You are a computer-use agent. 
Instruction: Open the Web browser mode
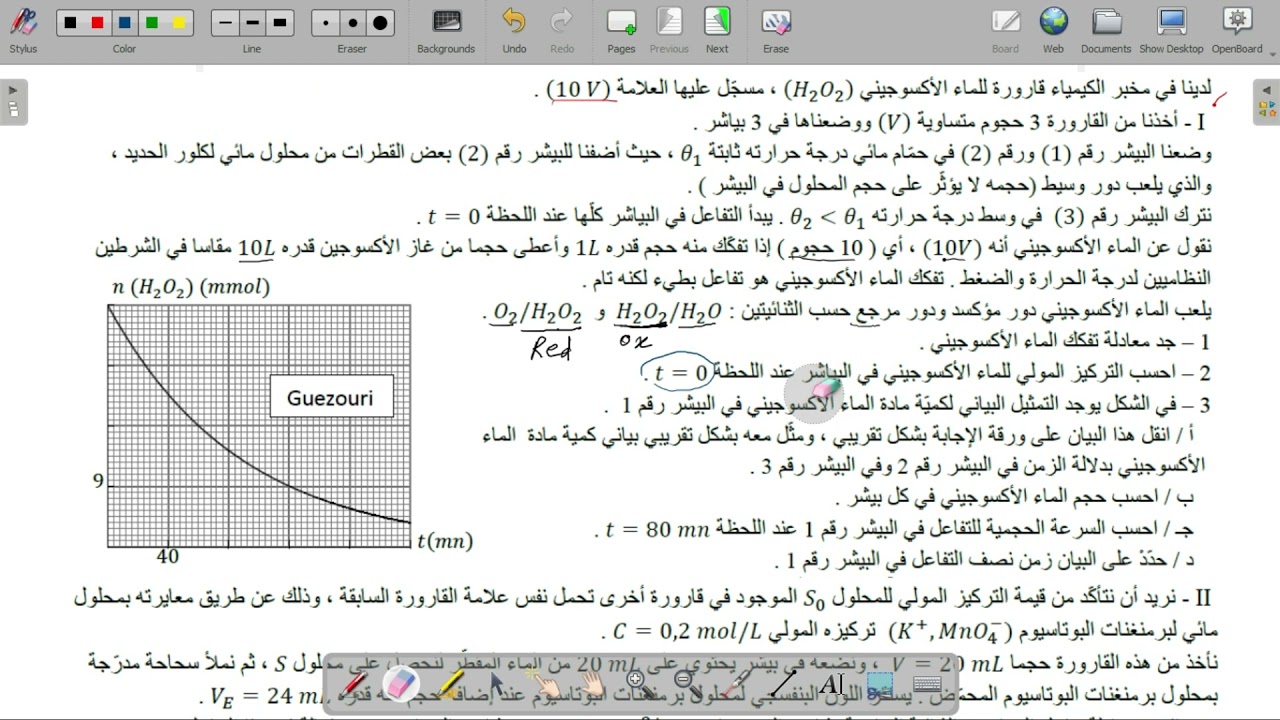click(1053, 31)
